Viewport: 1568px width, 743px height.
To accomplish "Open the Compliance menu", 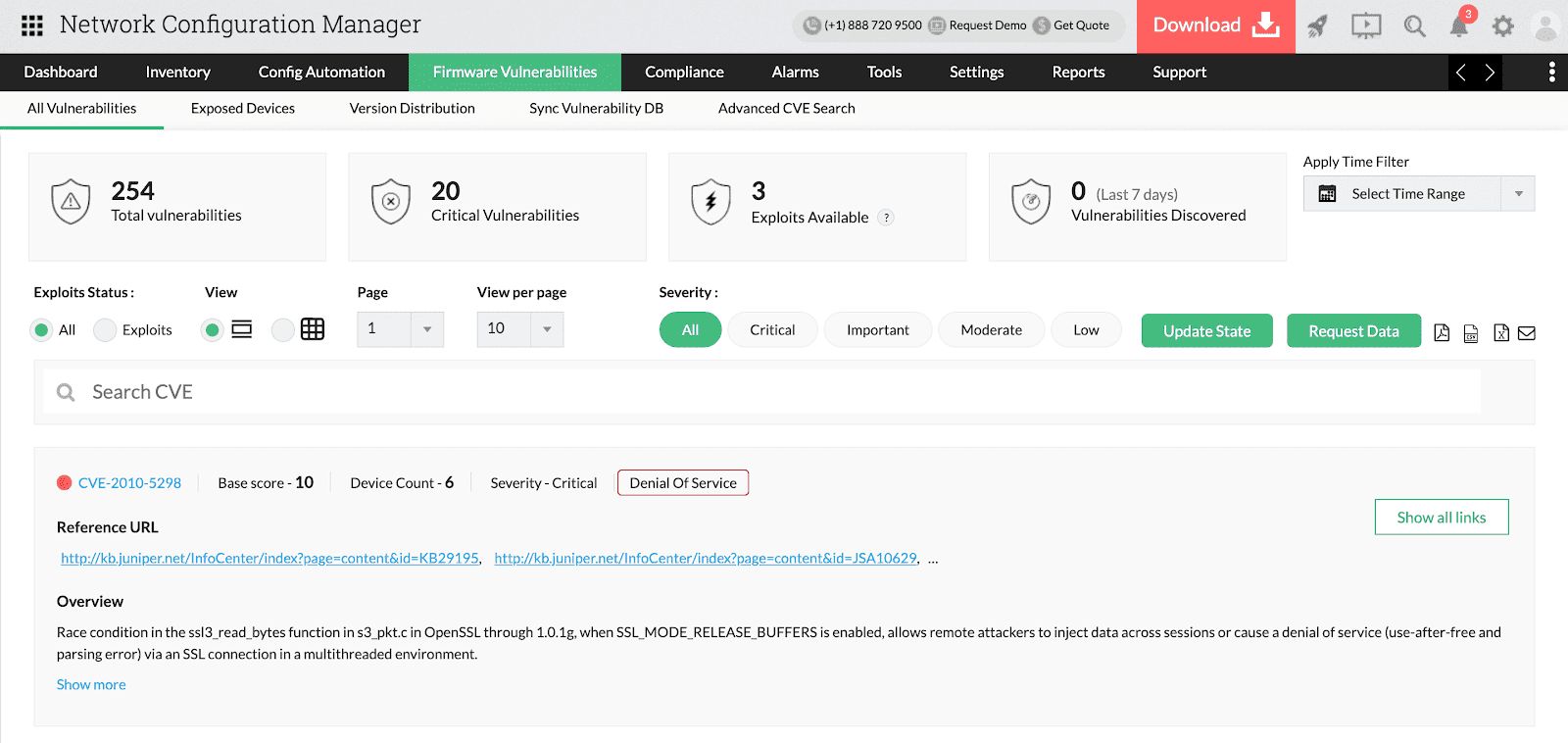I will 684,73.
